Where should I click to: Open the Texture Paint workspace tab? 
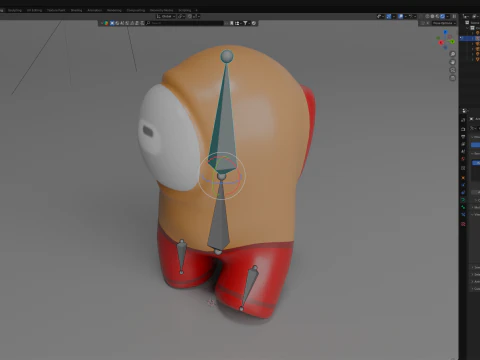pyautogui.click(x=56, y=10)
